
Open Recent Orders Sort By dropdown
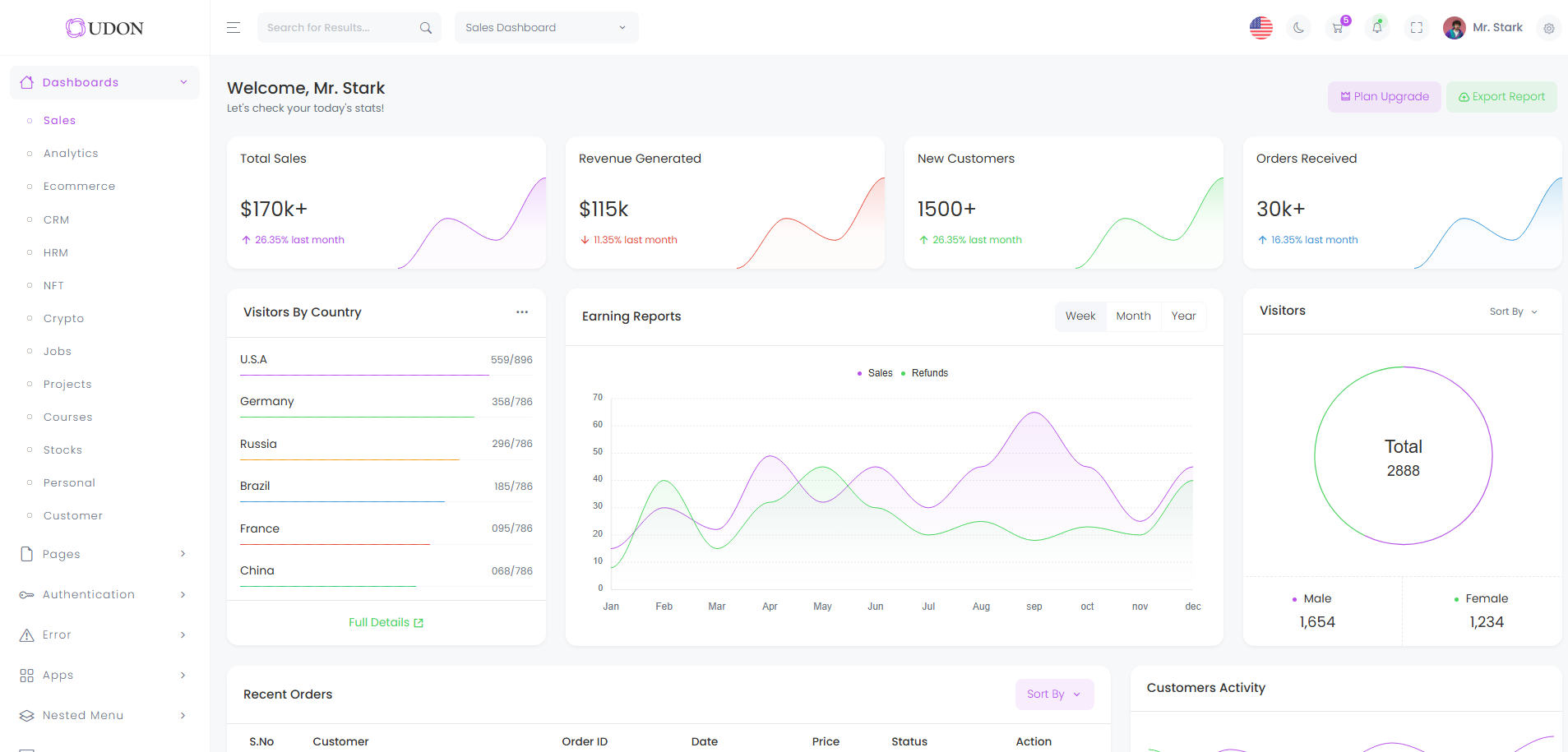point(1054,694)
